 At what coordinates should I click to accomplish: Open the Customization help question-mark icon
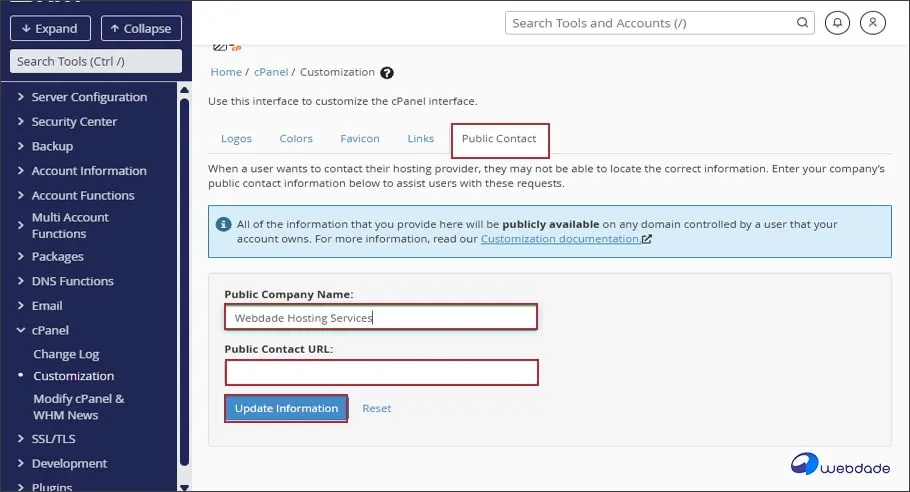[387, 73]
